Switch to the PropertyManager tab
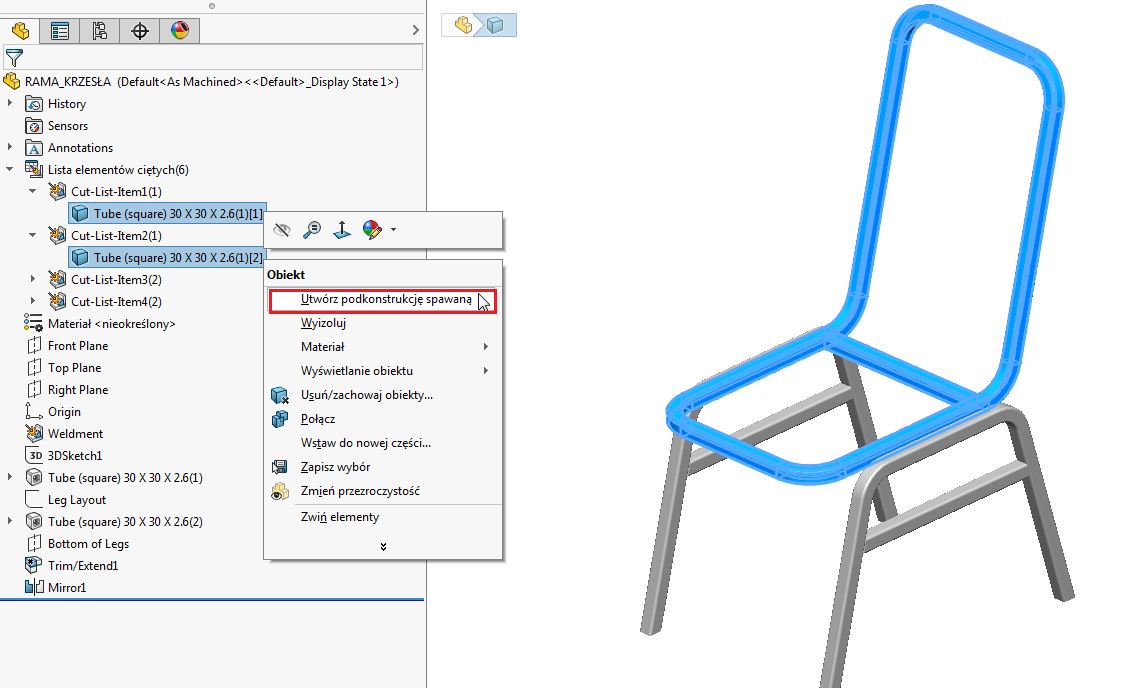1122x688 pixels. click(60, 31)
